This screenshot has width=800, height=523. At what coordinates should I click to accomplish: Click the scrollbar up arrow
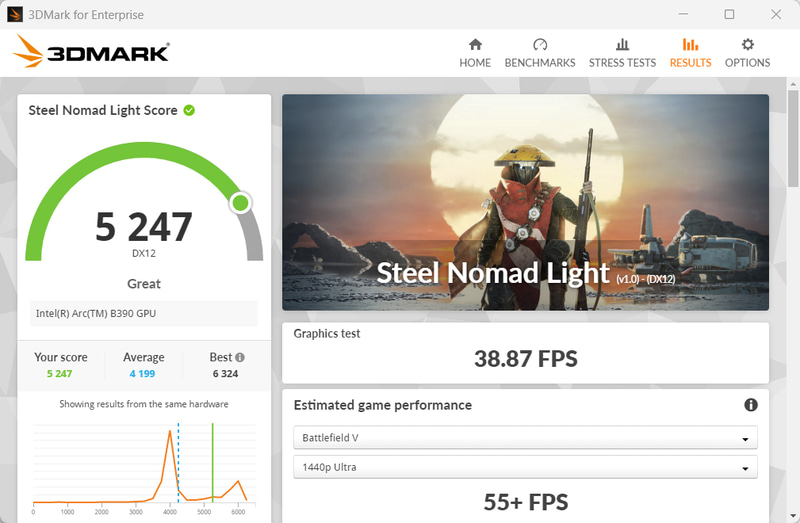coord(793,84)
